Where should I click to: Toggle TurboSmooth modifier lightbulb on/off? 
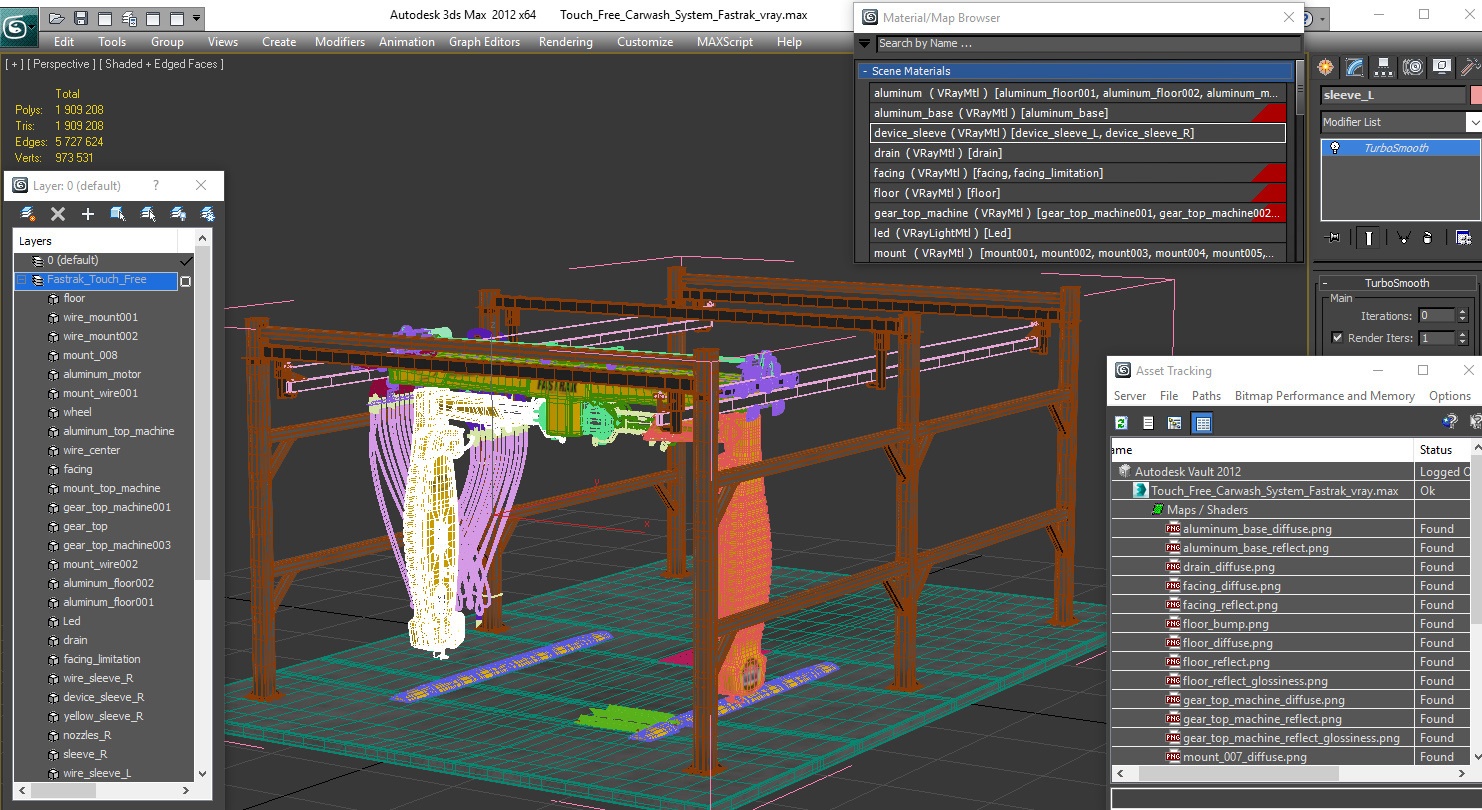pos(1334,148)
